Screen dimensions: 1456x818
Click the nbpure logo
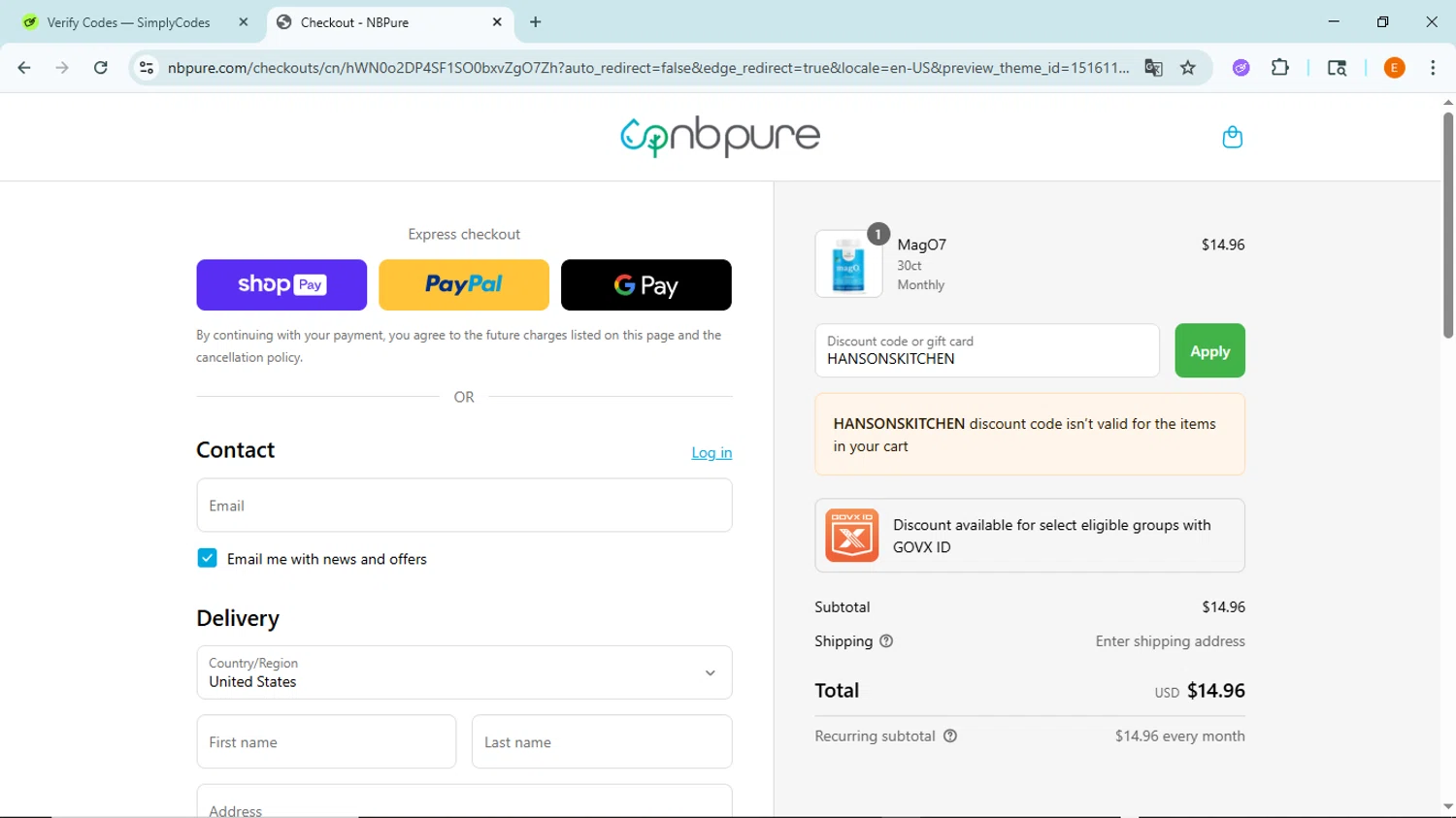tap(720, 137)
